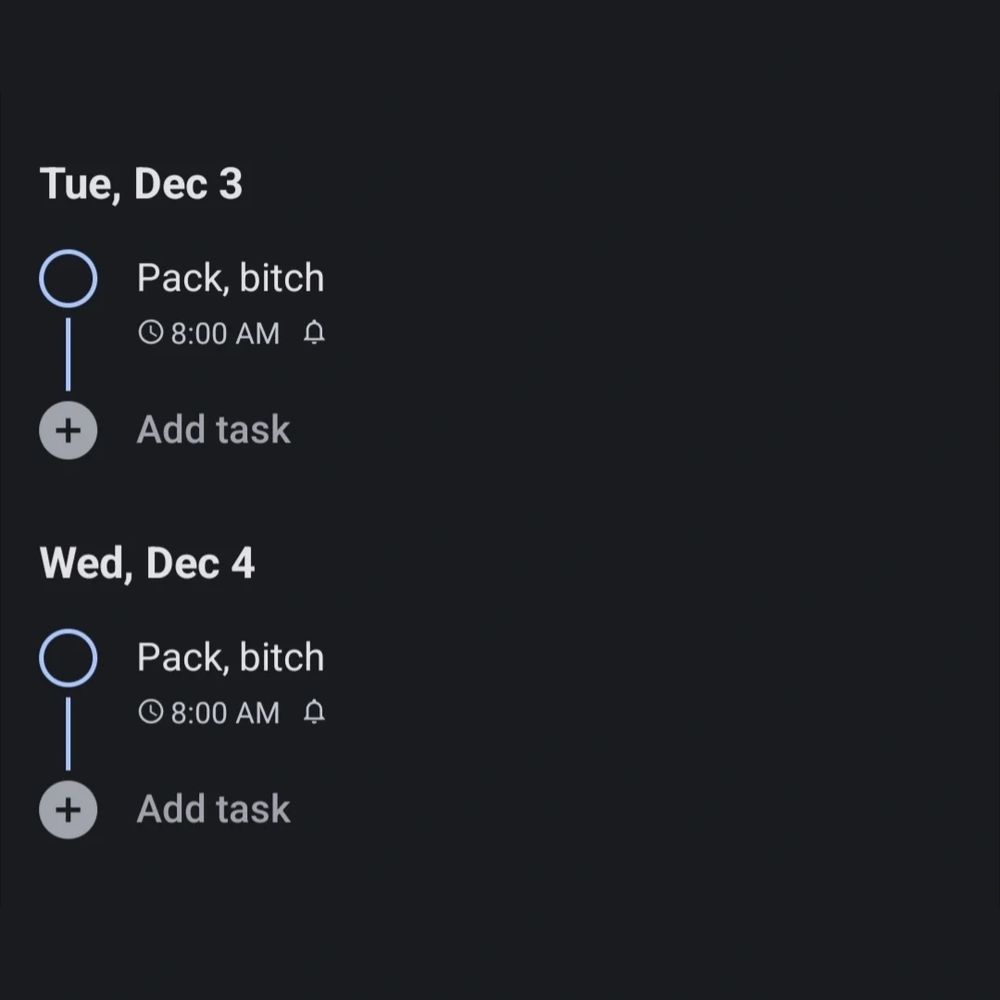Tap the bell reminder icon on Wednesday's task
Viewport: 1000px width, 1000px height.
coord(314,712)
